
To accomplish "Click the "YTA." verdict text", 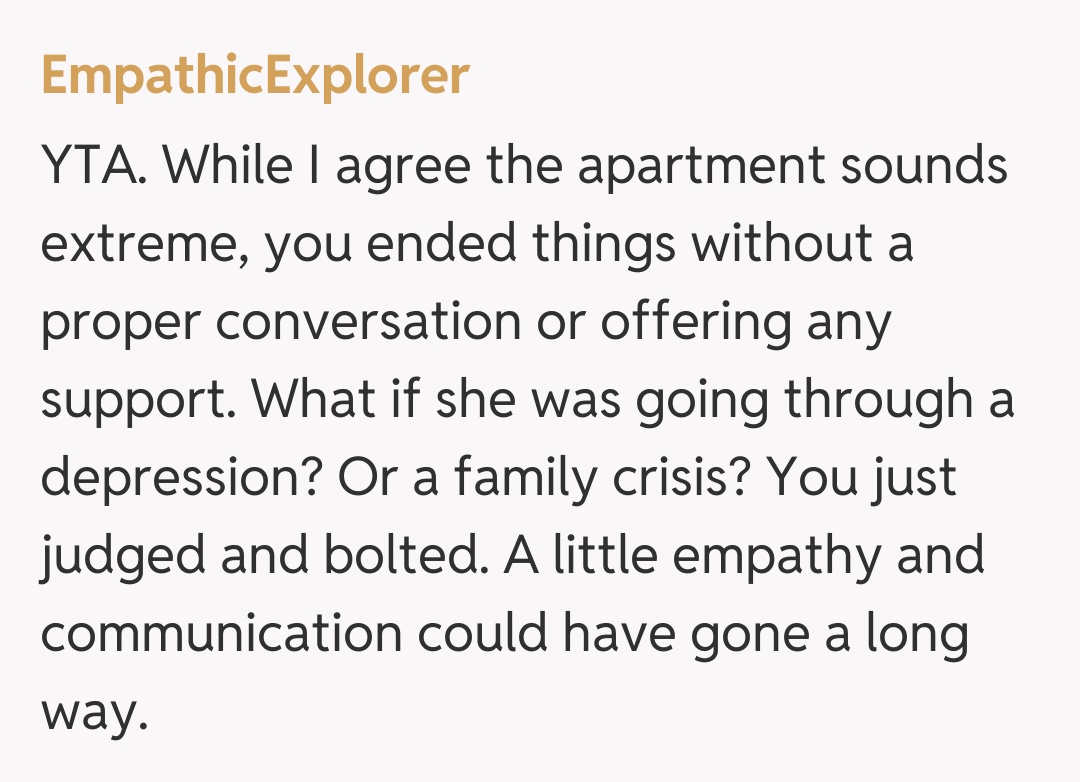I will coord(96,167).
